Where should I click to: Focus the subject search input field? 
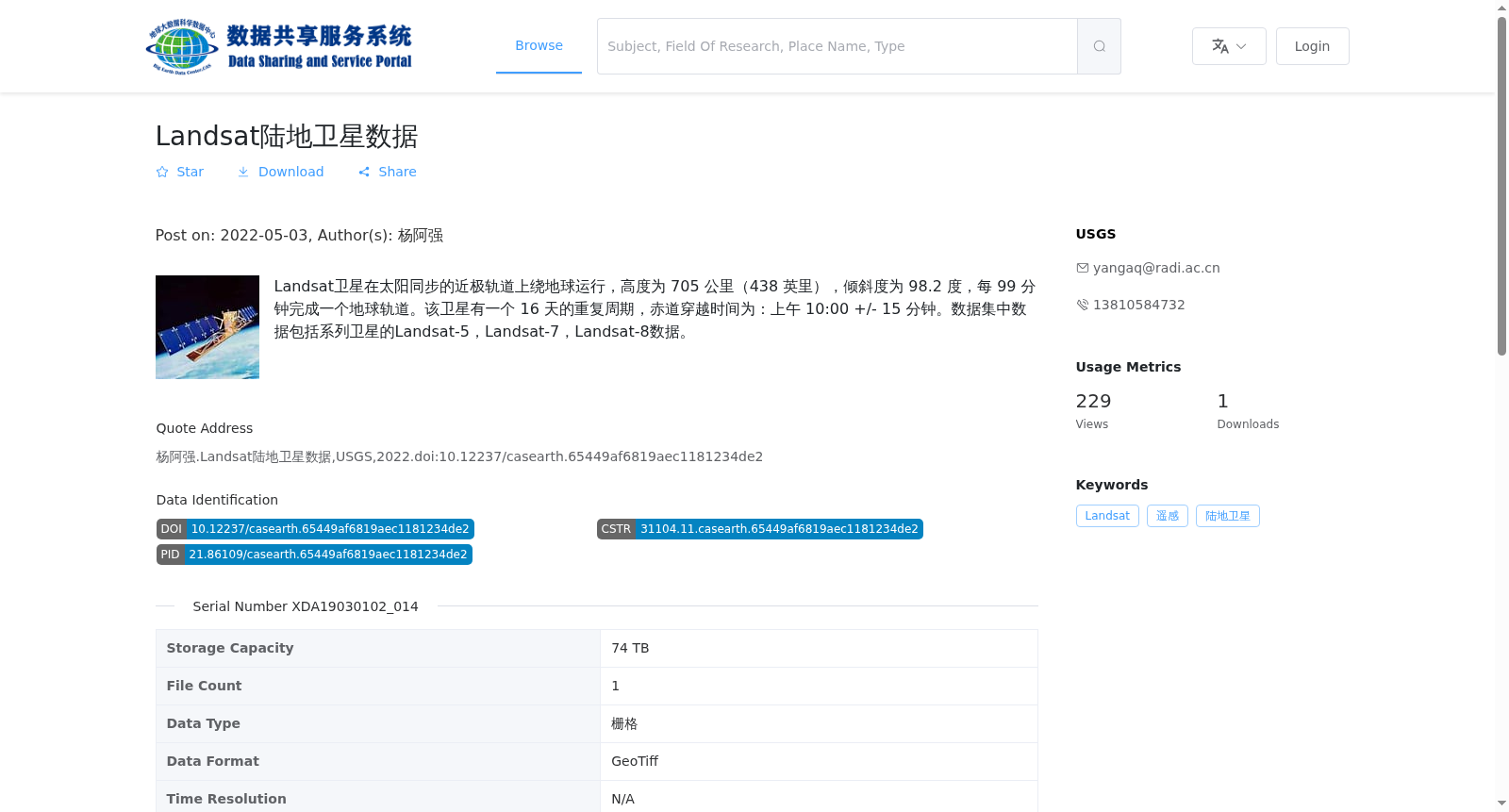pyautogui.click(x=837, y=46)
